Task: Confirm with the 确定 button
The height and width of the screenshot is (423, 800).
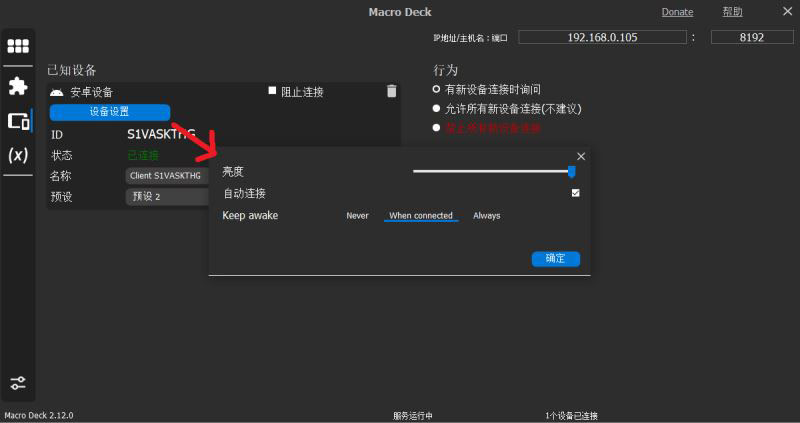Action: click(555, 258)
